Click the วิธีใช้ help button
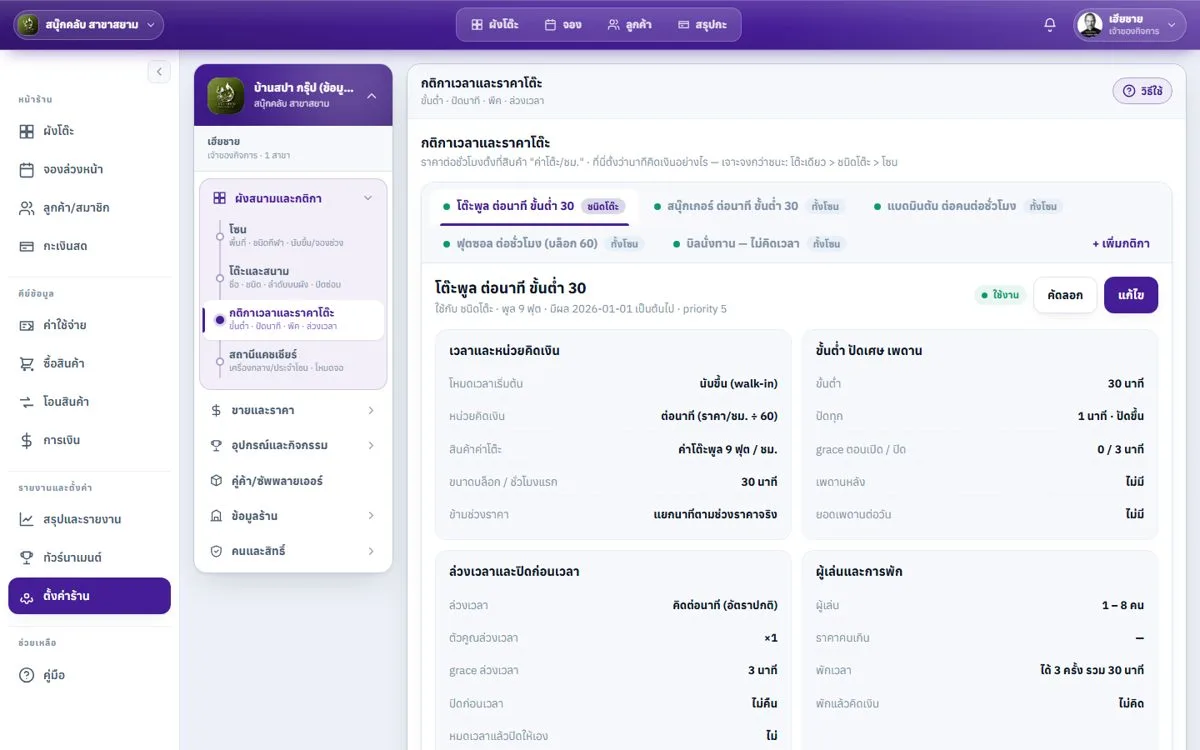 [1142, 91]
